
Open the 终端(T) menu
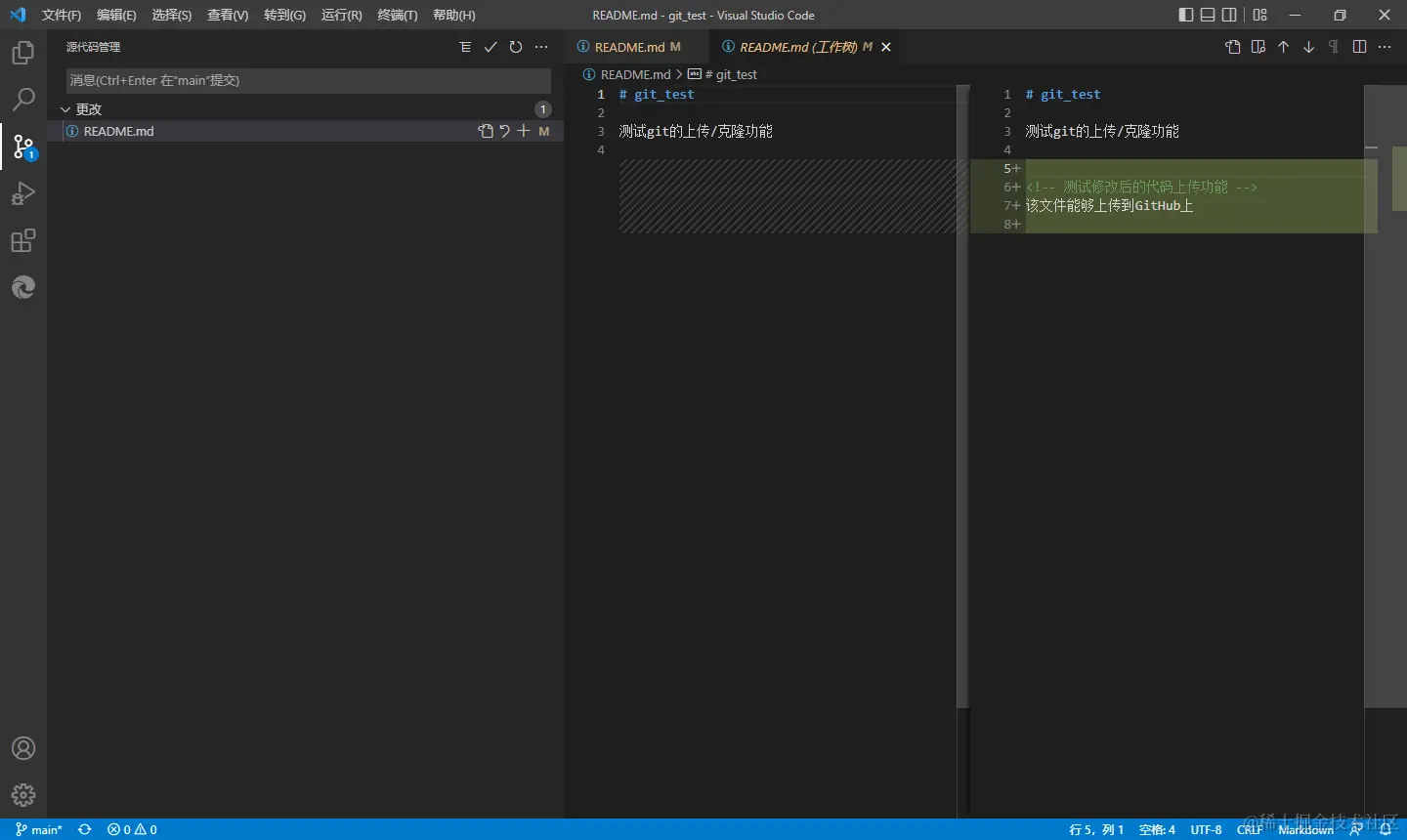click(x=397, y=15)
